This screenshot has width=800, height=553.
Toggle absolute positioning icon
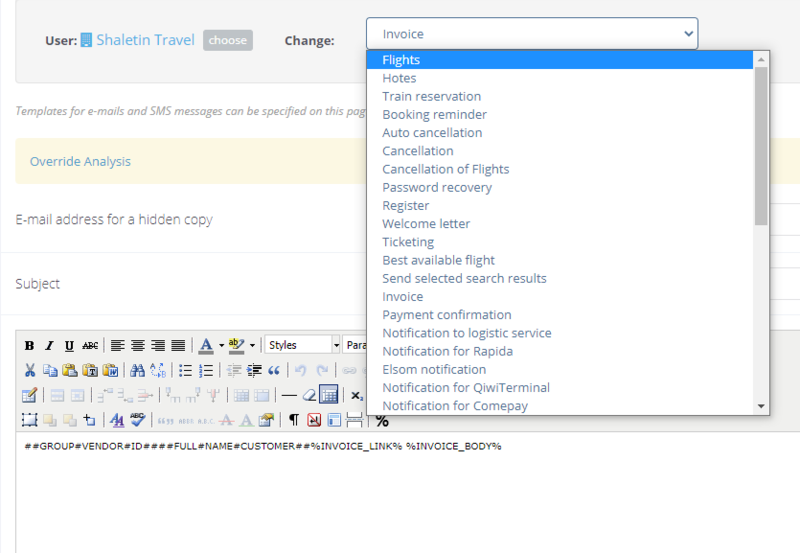pyautogui.click(x=90, y=420)
